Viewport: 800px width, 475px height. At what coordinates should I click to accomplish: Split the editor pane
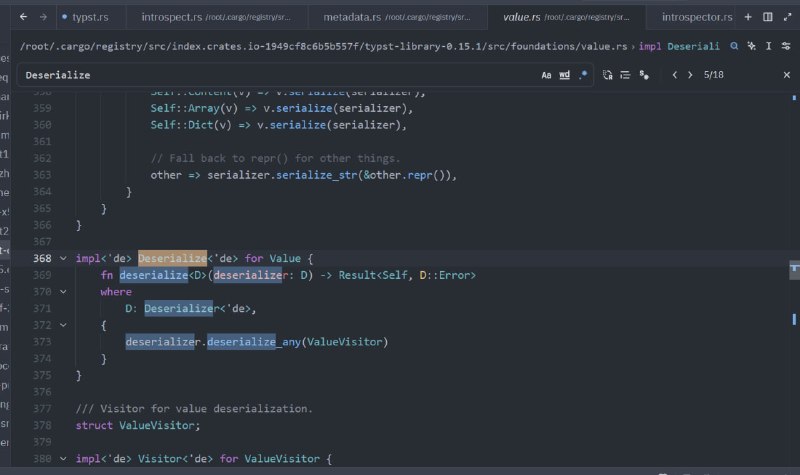click(767, 17)
